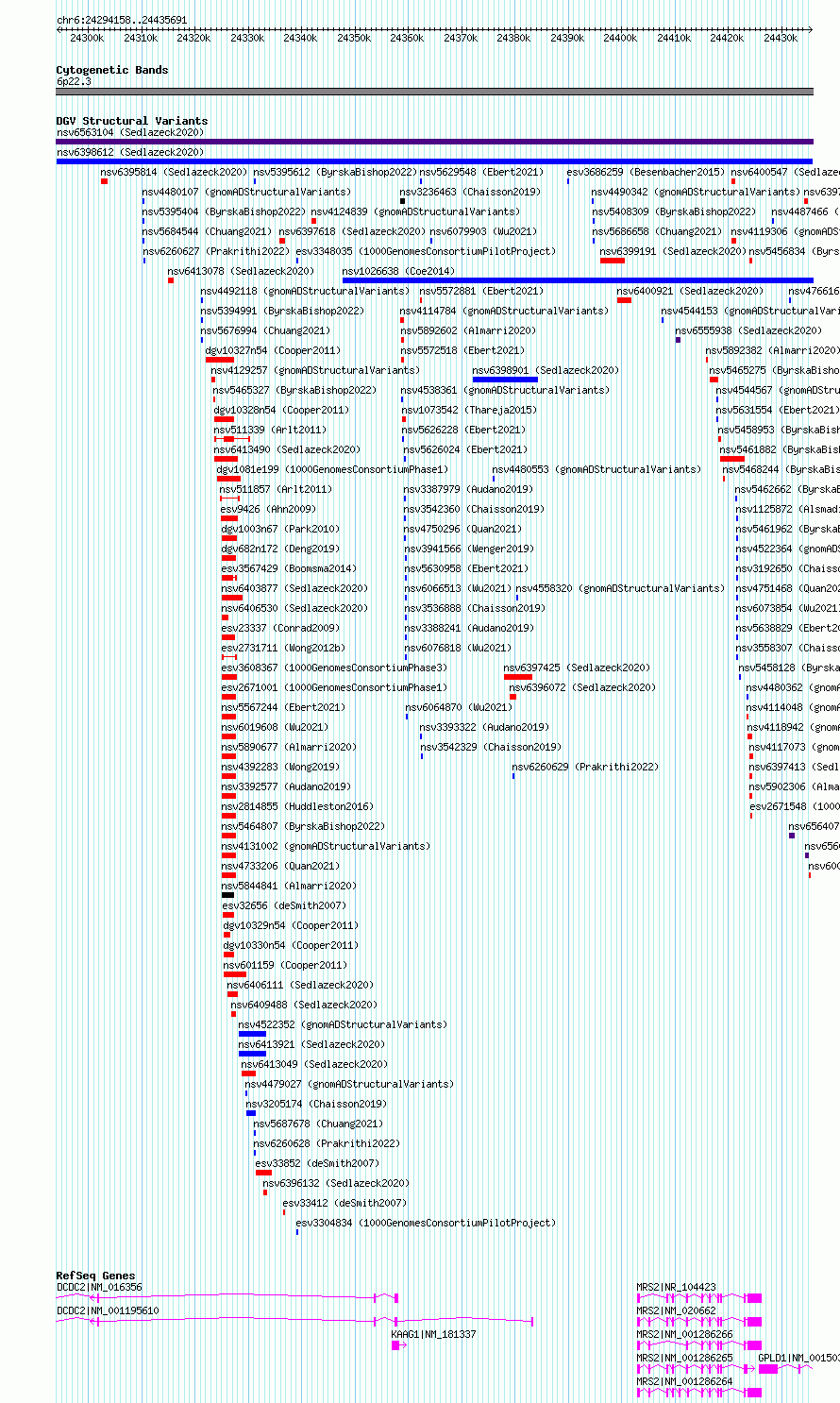Select the chr6:24294158..24435691 ruler label
The width and height of the screenshot is (840, 1403).
122,20
